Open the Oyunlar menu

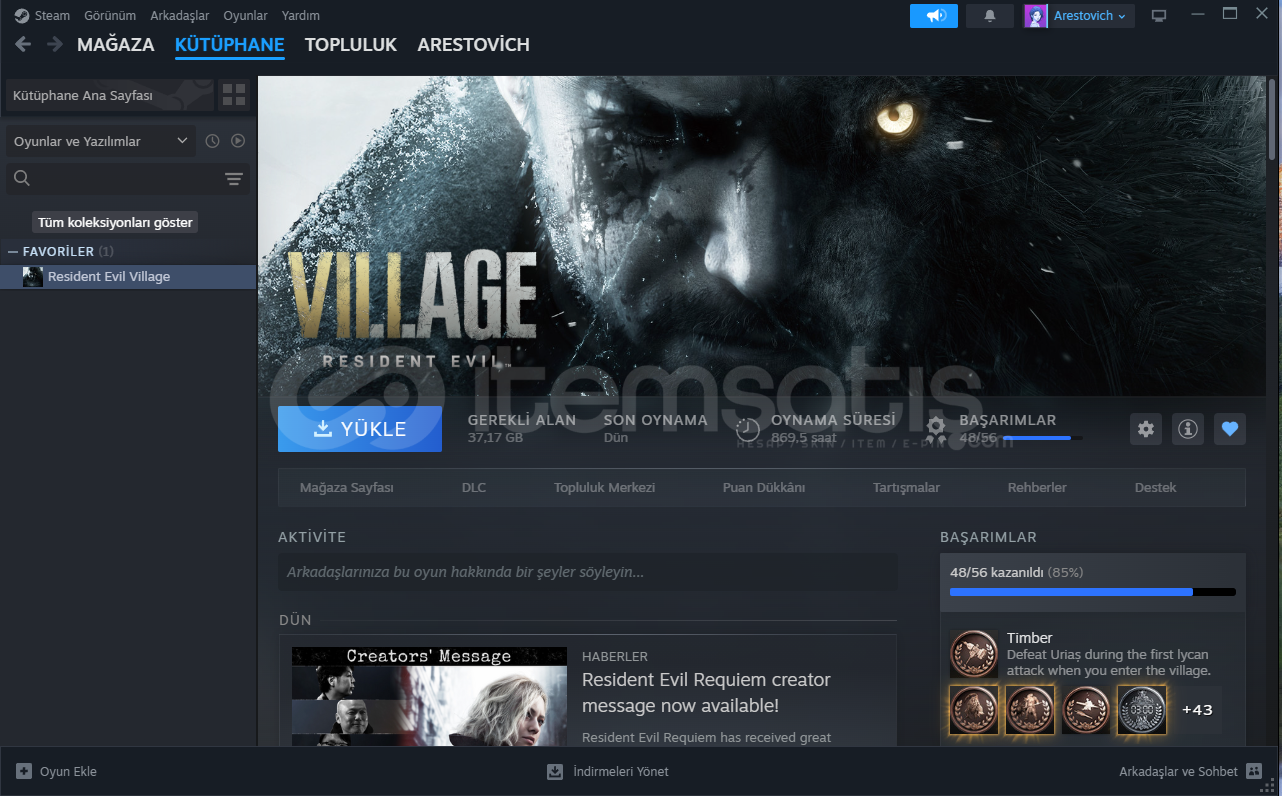[245, 16]
